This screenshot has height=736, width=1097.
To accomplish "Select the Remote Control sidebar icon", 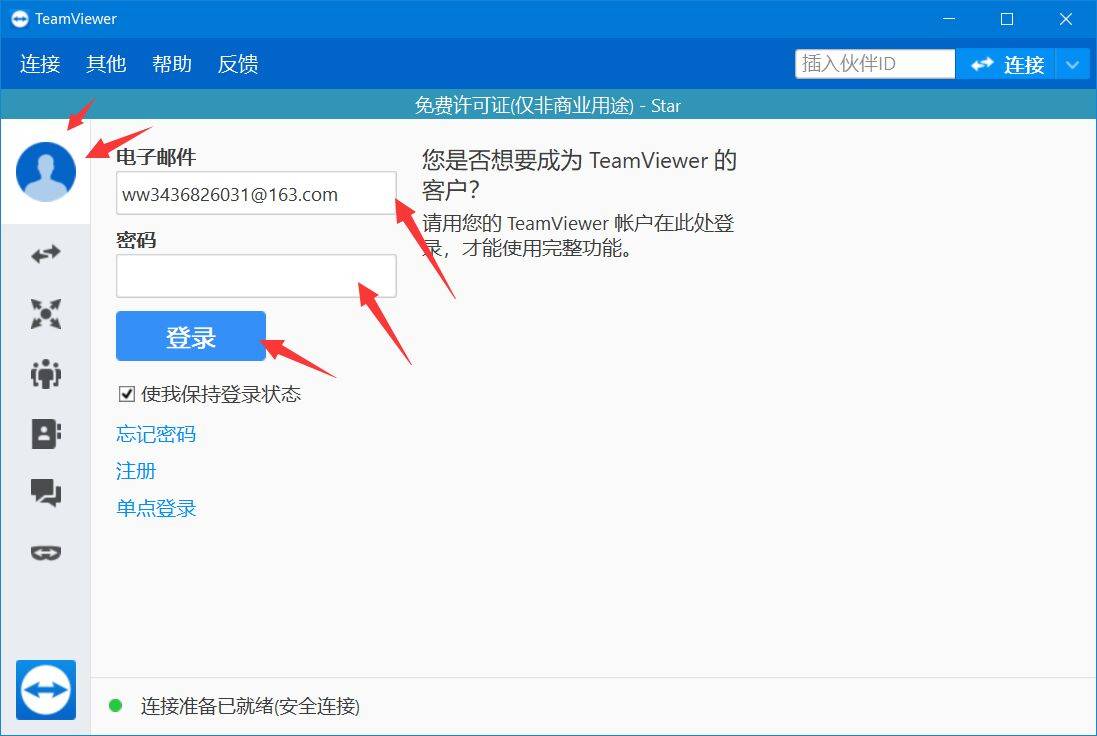I will [46, 254].
